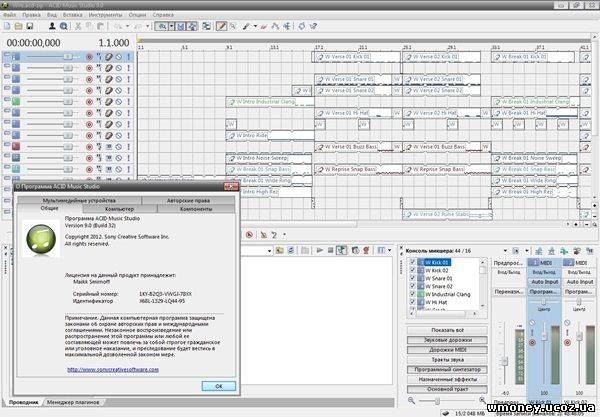Image resolution: width=600 pixels, height=417 pixels.
Task: Click the W Kick 01 channel volume fader
Action: [x=545, y=336]
